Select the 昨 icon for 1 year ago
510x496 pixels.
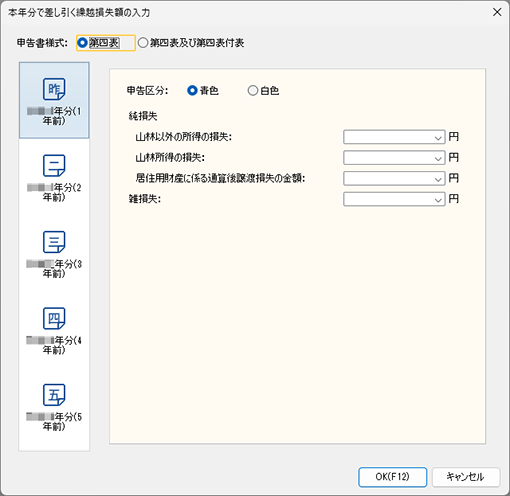point(54,89)
